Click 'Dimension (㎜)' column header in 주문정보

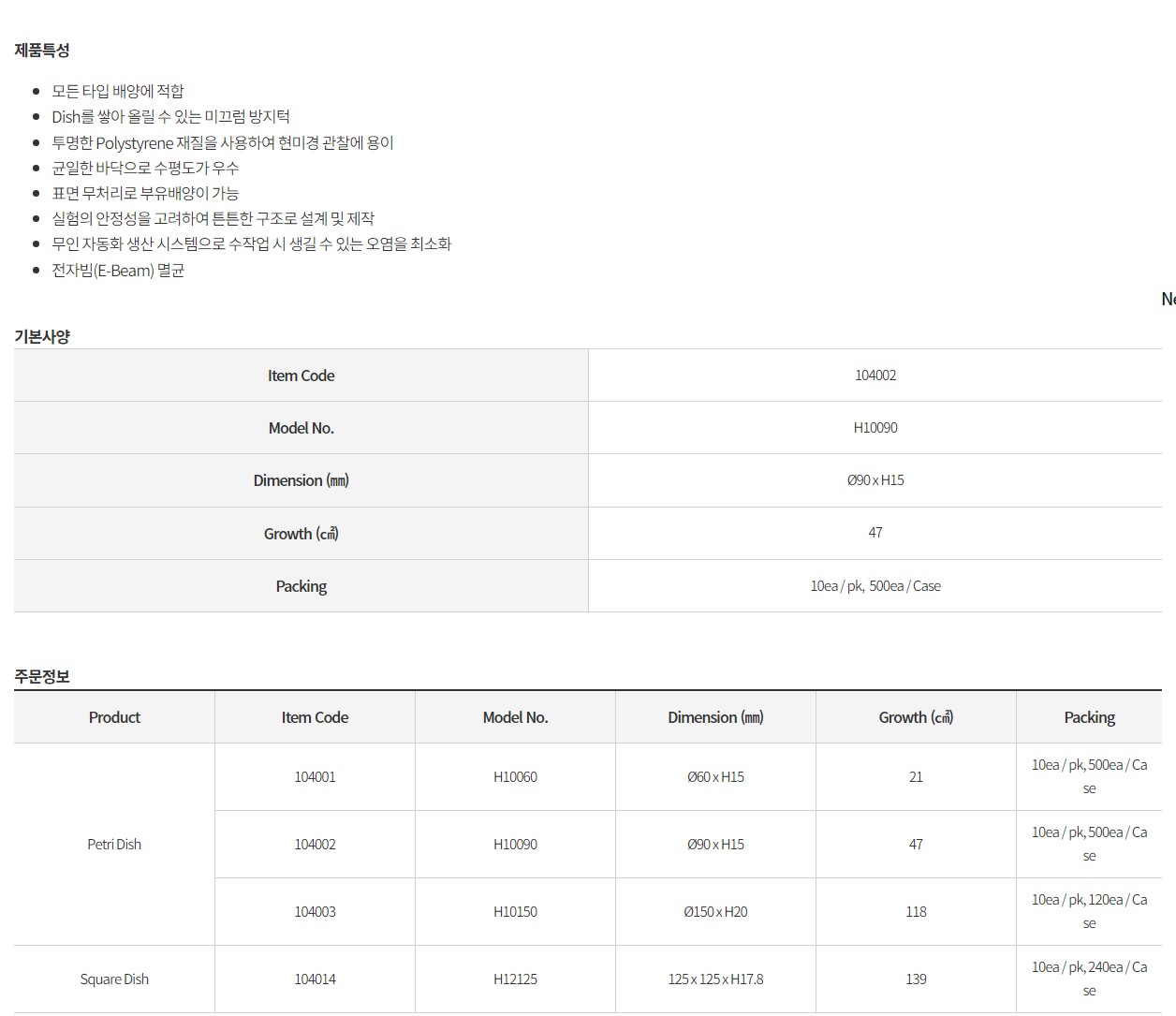[x=715, y=717]
